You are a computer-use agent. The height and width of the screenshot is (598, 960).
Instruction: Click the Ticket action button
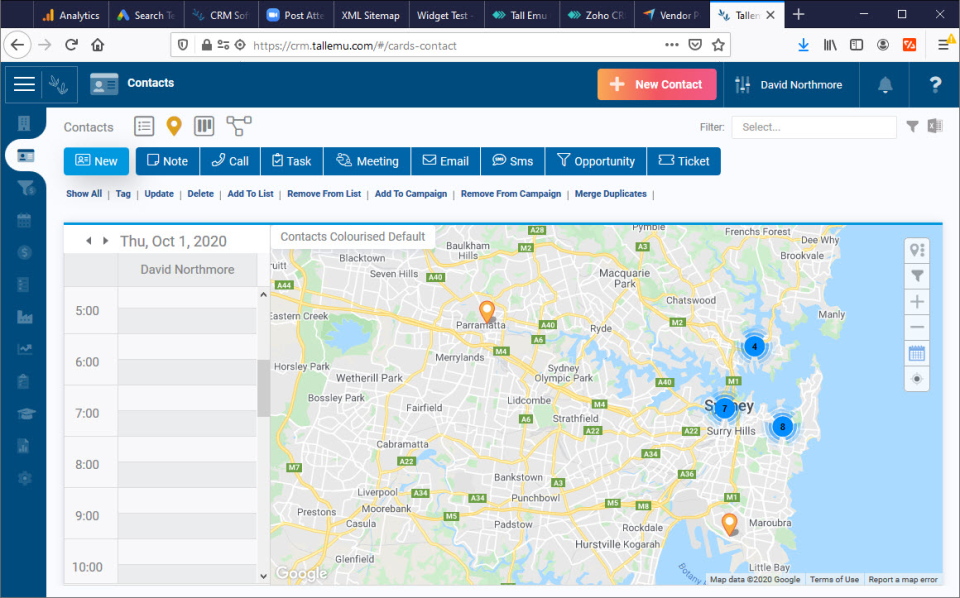click(x=684, y=161)
